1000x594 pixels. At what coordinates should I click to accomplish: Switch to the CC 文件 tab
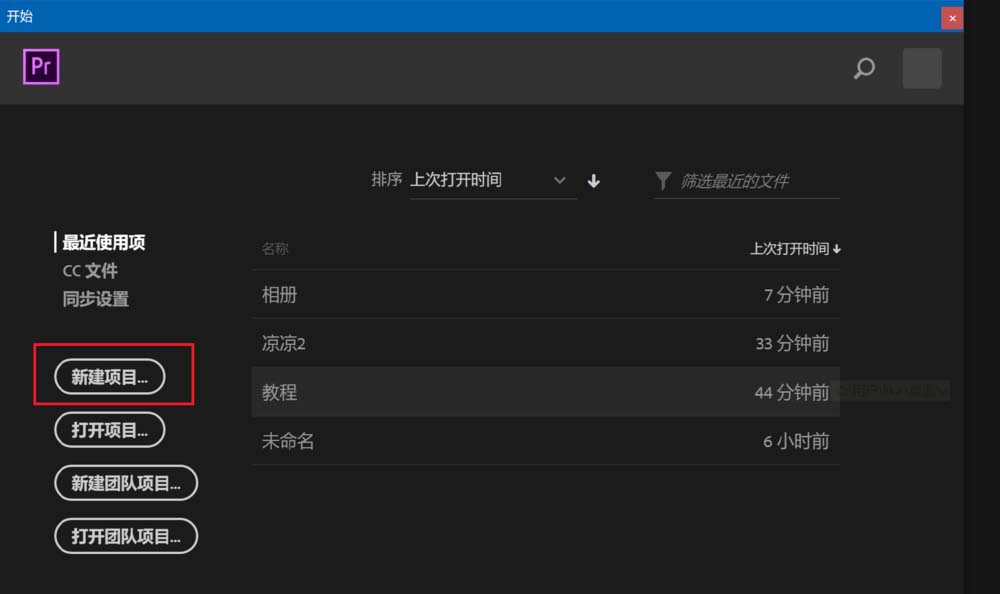[90, 271]
